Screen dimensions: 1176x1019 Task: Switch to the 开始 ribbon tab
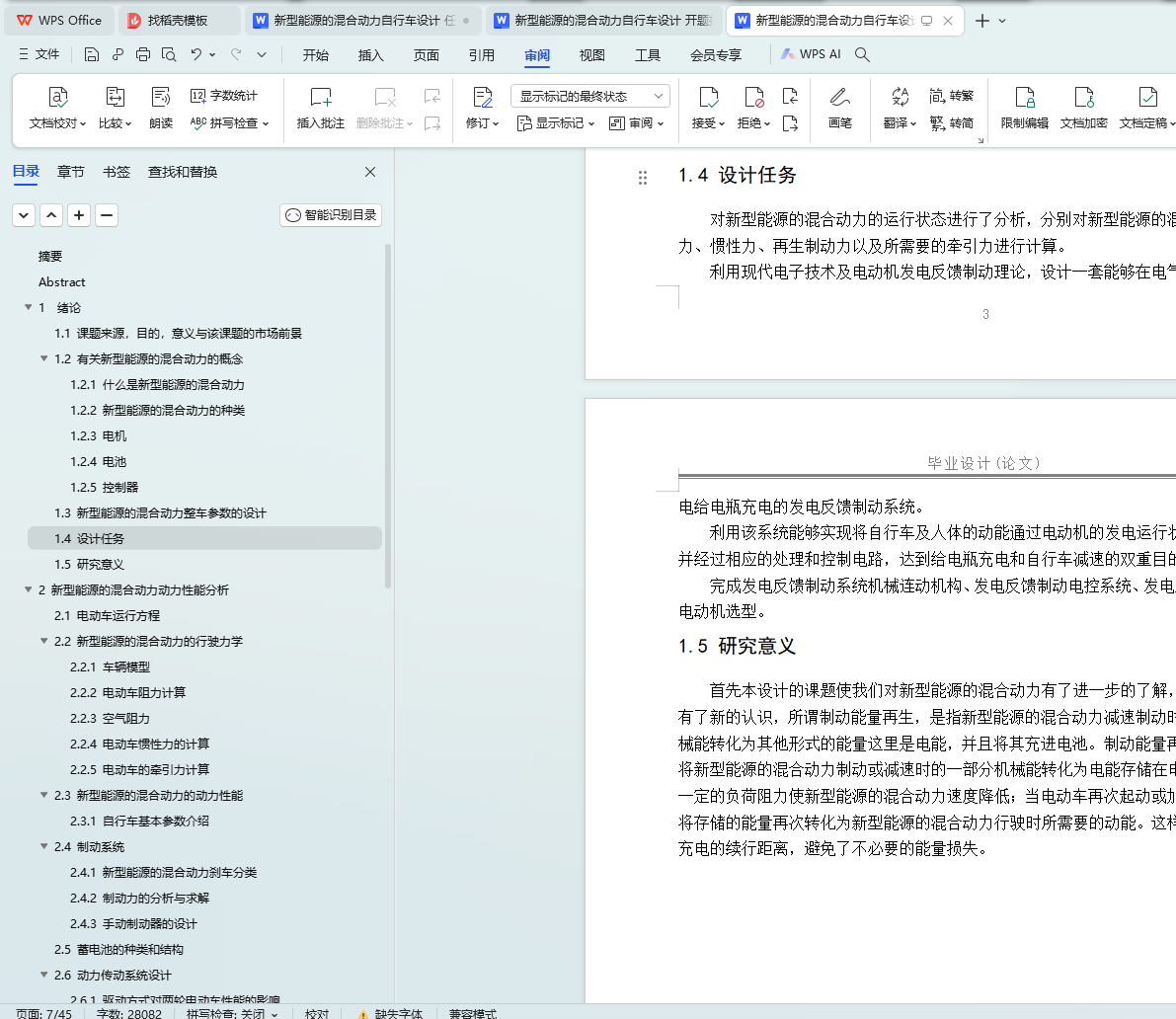click(x=316, y=54)
